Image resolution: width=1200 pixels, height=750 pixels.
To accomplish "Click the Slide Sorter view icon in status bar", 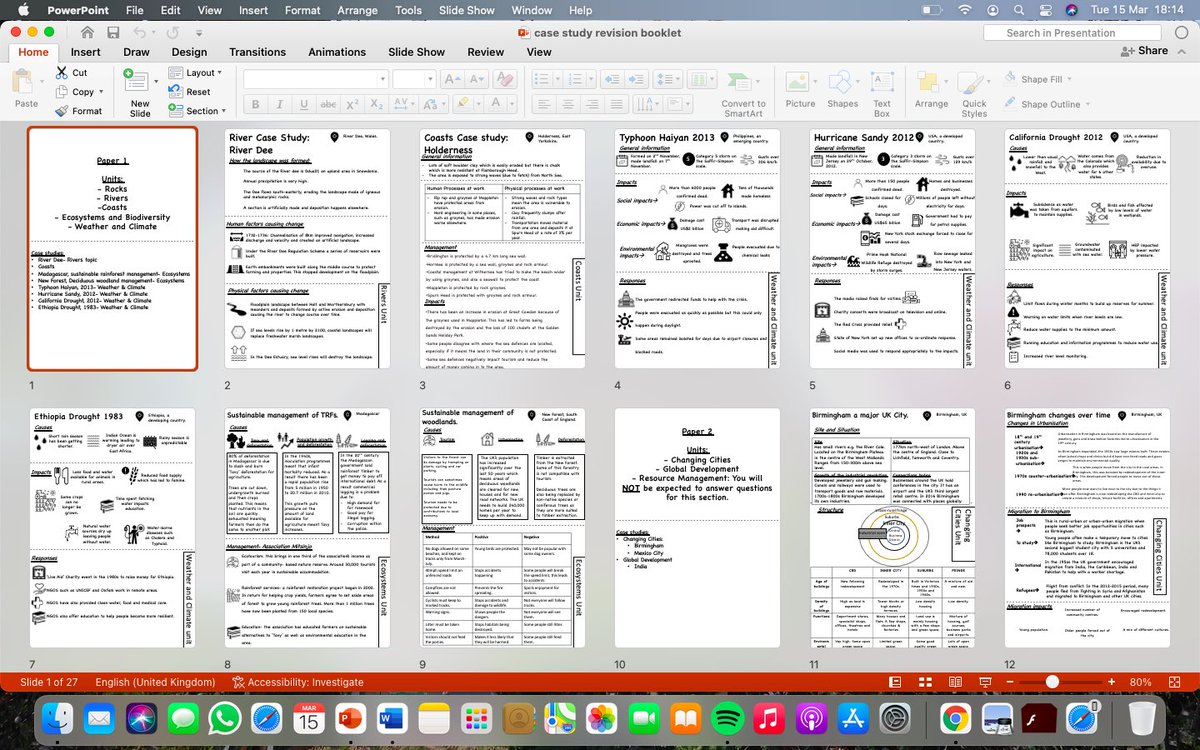I will [925, 682].
